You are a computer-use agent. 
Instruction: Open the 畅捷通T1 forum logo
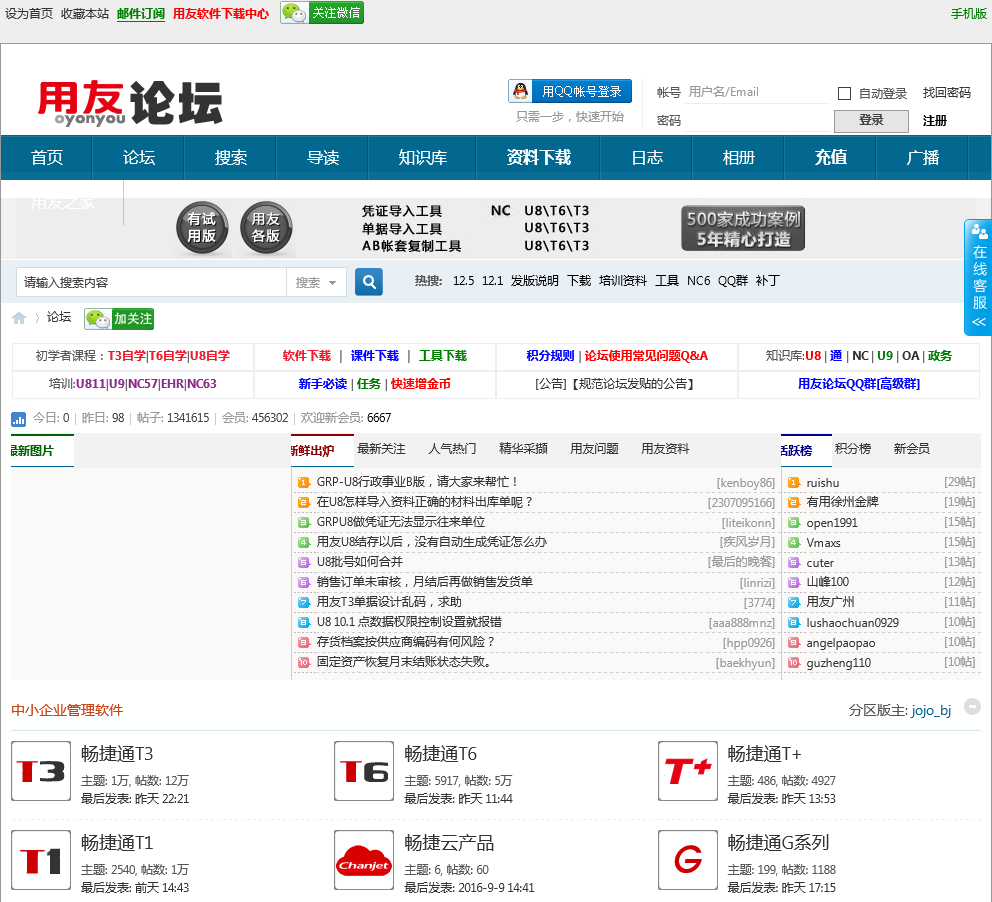[x=41, y=860]
